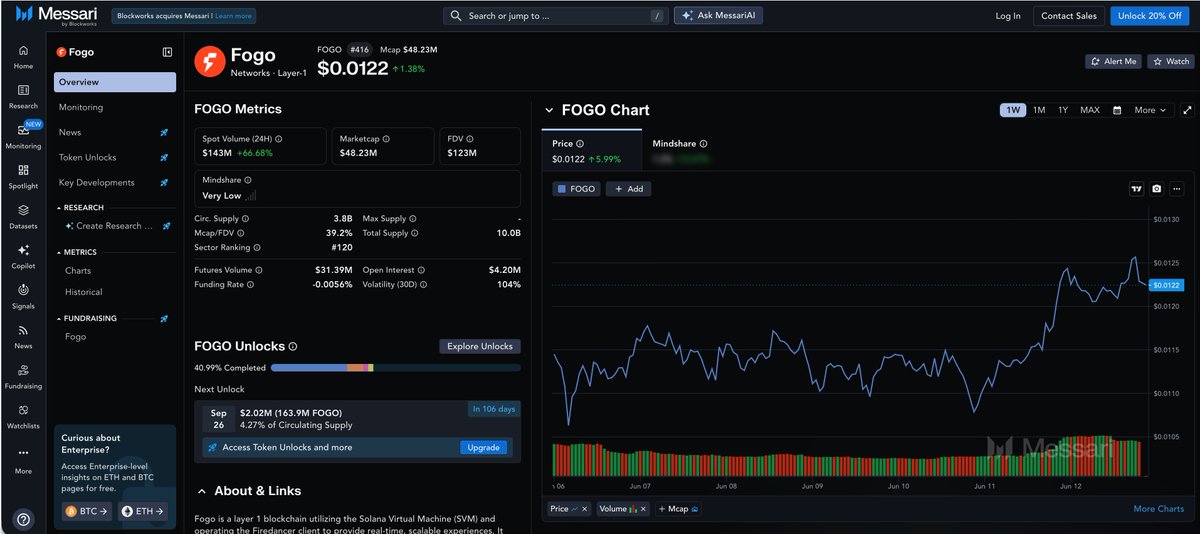Open Ask MessariAI
The height and width of the screenshot is (534, 1200).
(719, 15)
